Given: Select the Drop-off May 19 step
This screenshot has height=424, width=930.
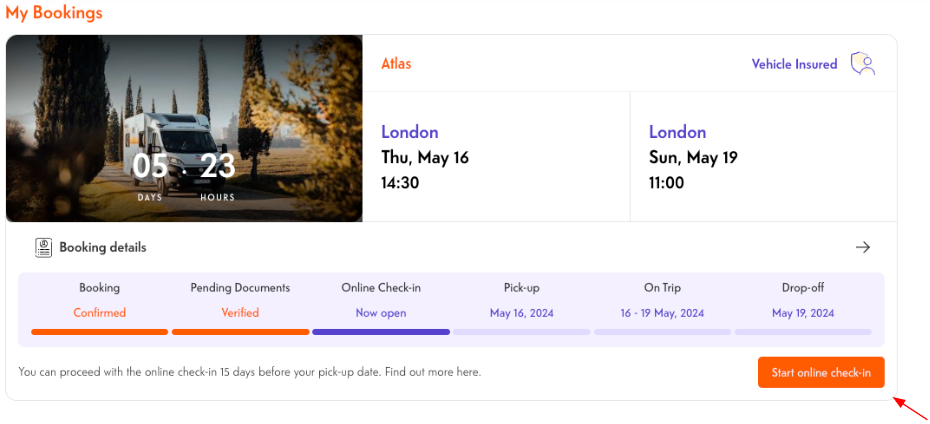Looking at the screenshot, I should click(802, 300).
